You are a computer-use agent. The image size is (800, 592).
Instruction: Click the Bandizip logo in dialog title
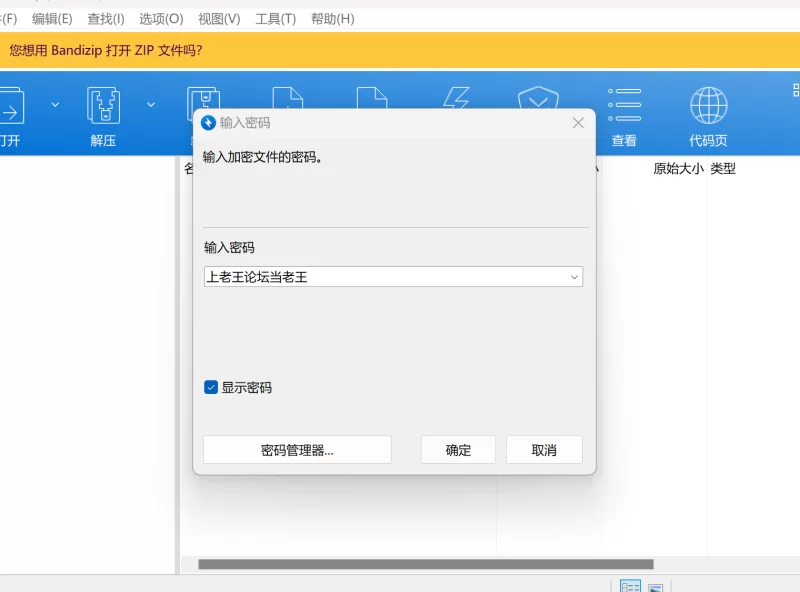[208, 123]
